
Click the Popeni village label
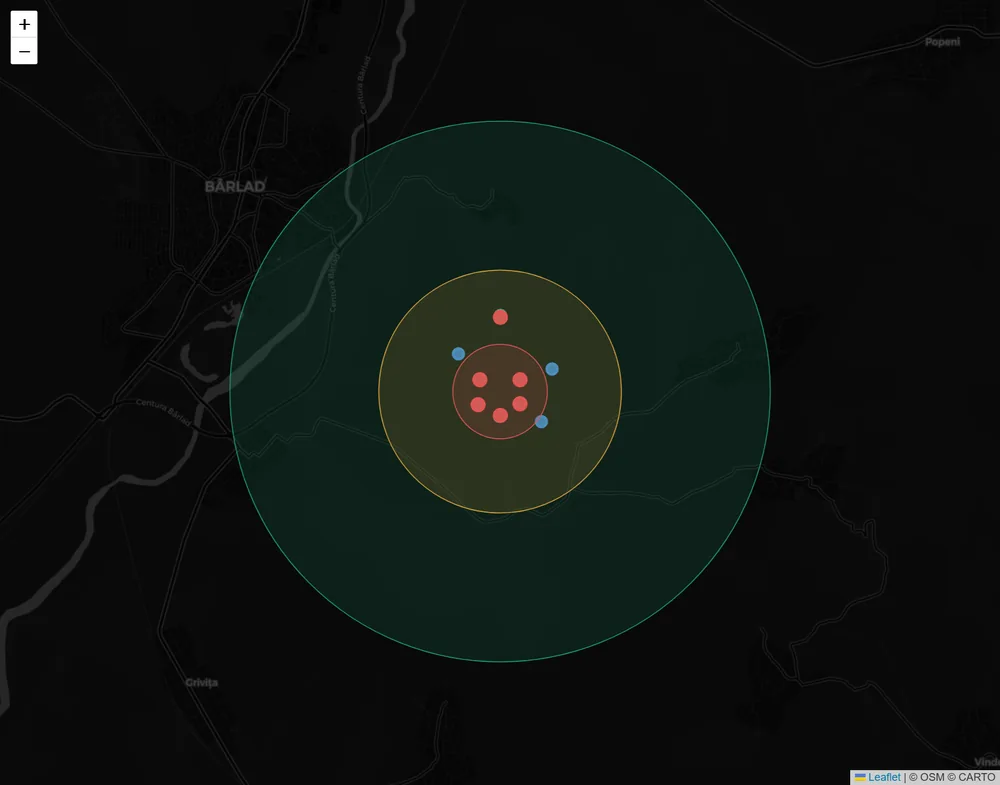(942, 42)
